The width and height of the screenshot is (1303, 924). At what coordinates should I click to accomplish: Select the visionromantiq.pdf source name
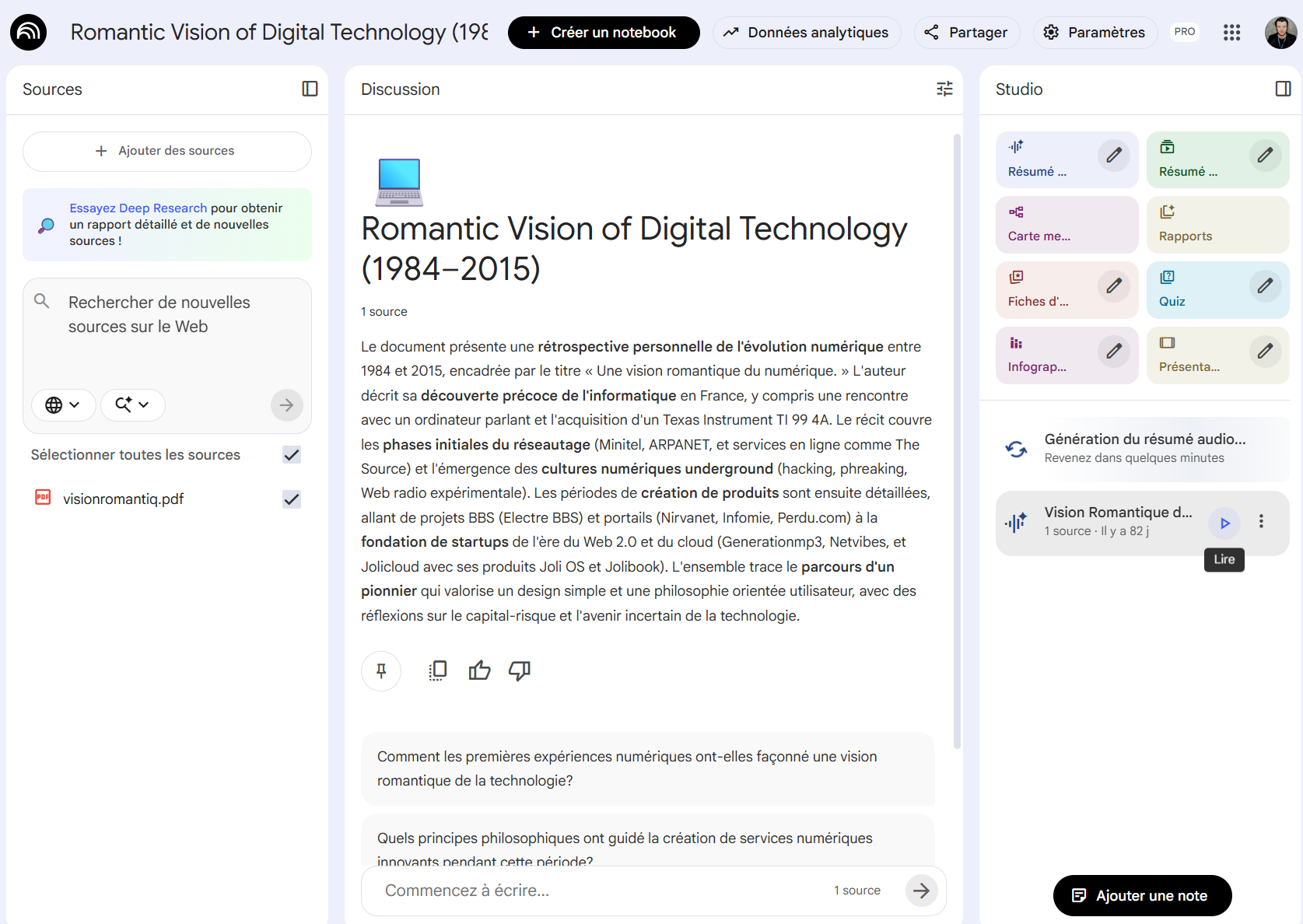coord(123,499)
